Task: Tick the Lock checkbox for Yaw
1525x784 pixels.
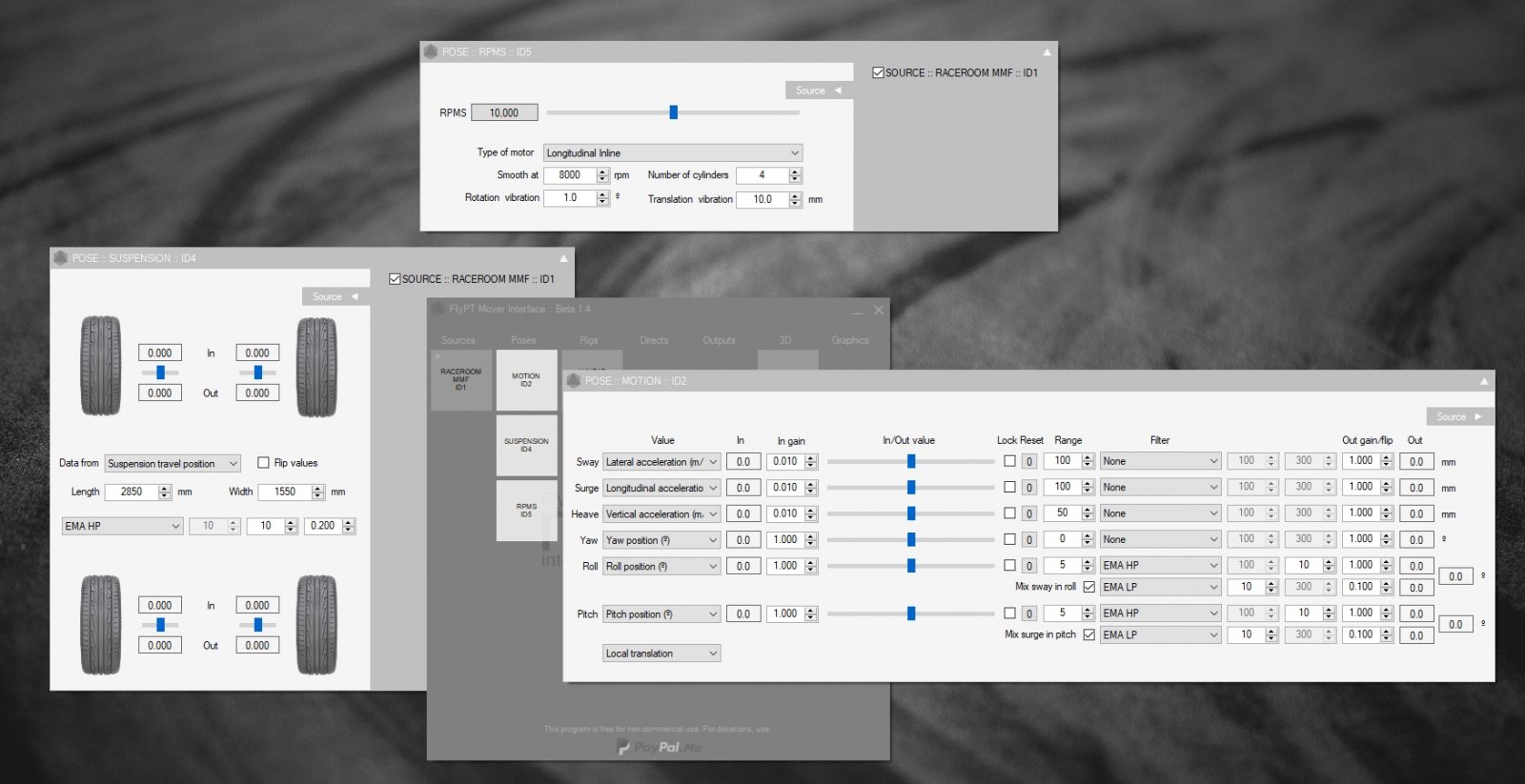Action: click(x=1009, y=539)
